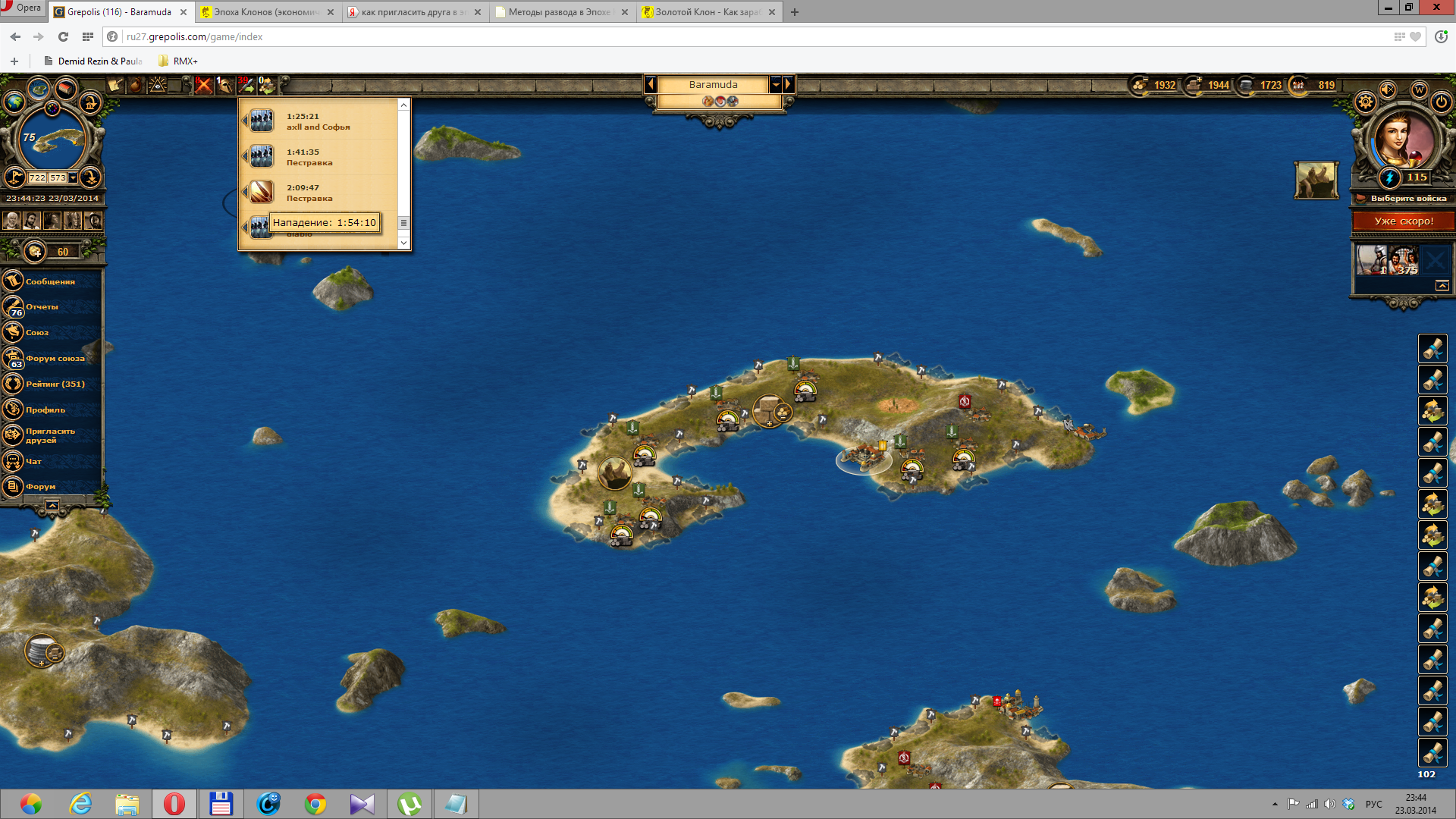Screen dimensions: 1456x819
Task: Select the unit stack showing 375
Action: coord(1404,260)
